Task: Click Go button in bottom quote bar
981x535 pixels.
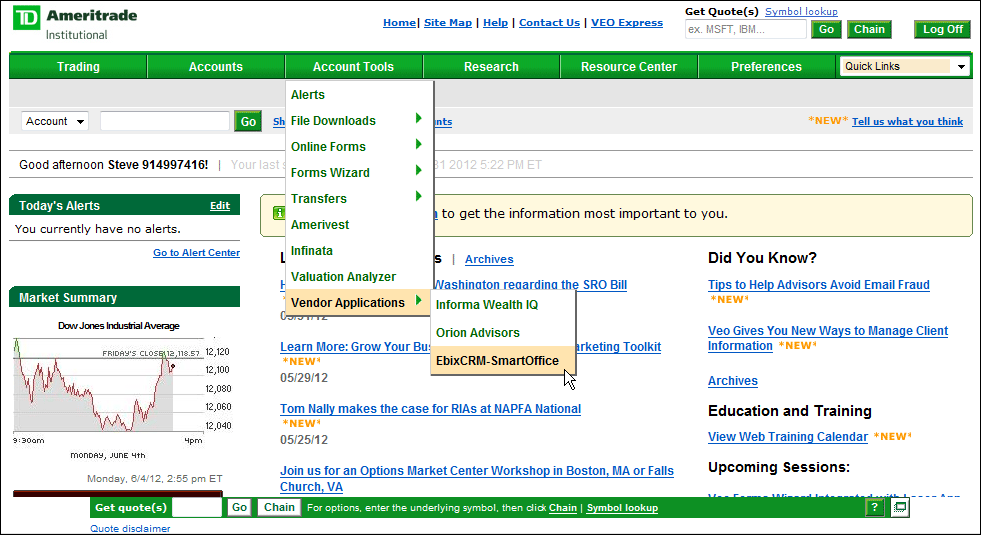Action: (x=239, y=507)
